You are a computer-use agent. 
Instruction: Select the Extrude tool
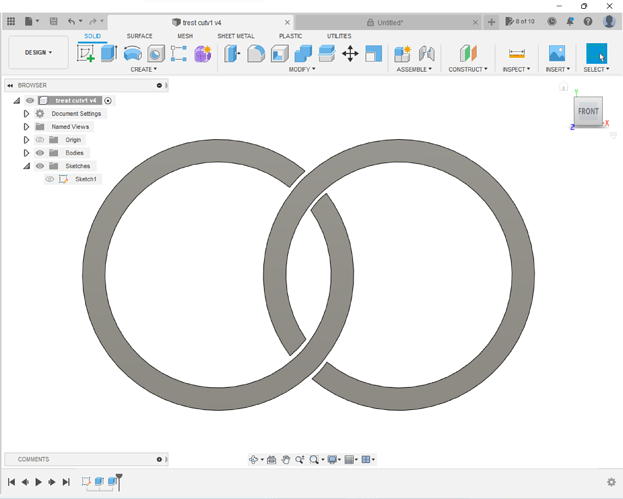coord(109,54)
